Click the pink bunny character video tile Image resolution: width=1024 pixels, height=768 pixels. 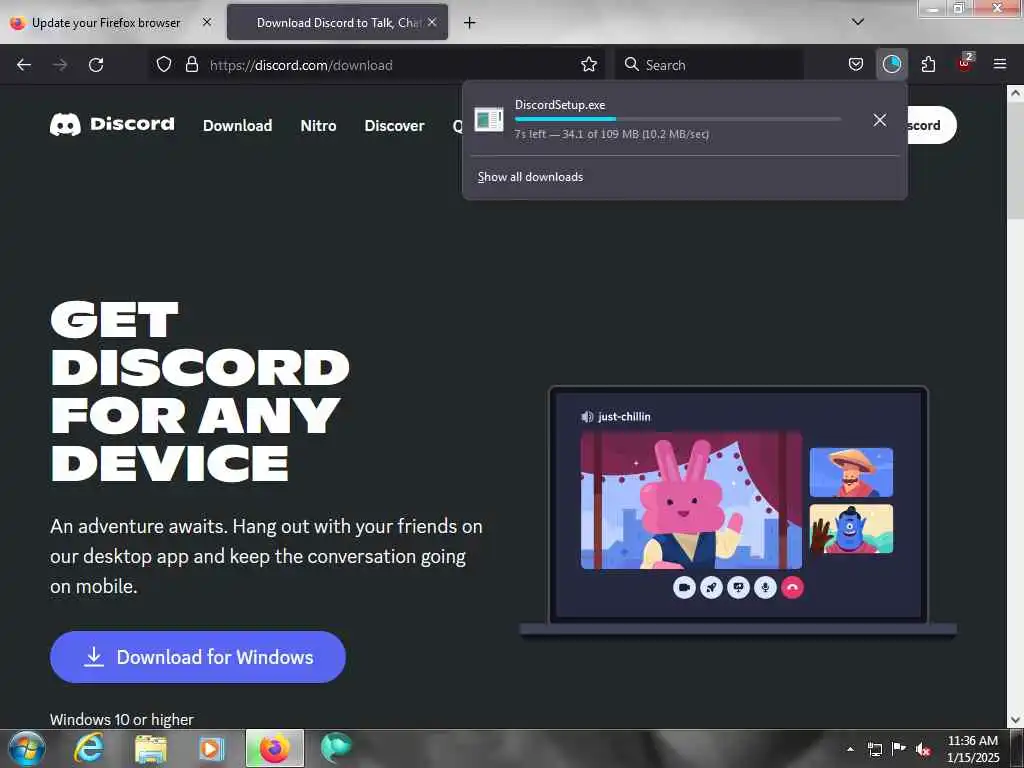coord(691,500)
